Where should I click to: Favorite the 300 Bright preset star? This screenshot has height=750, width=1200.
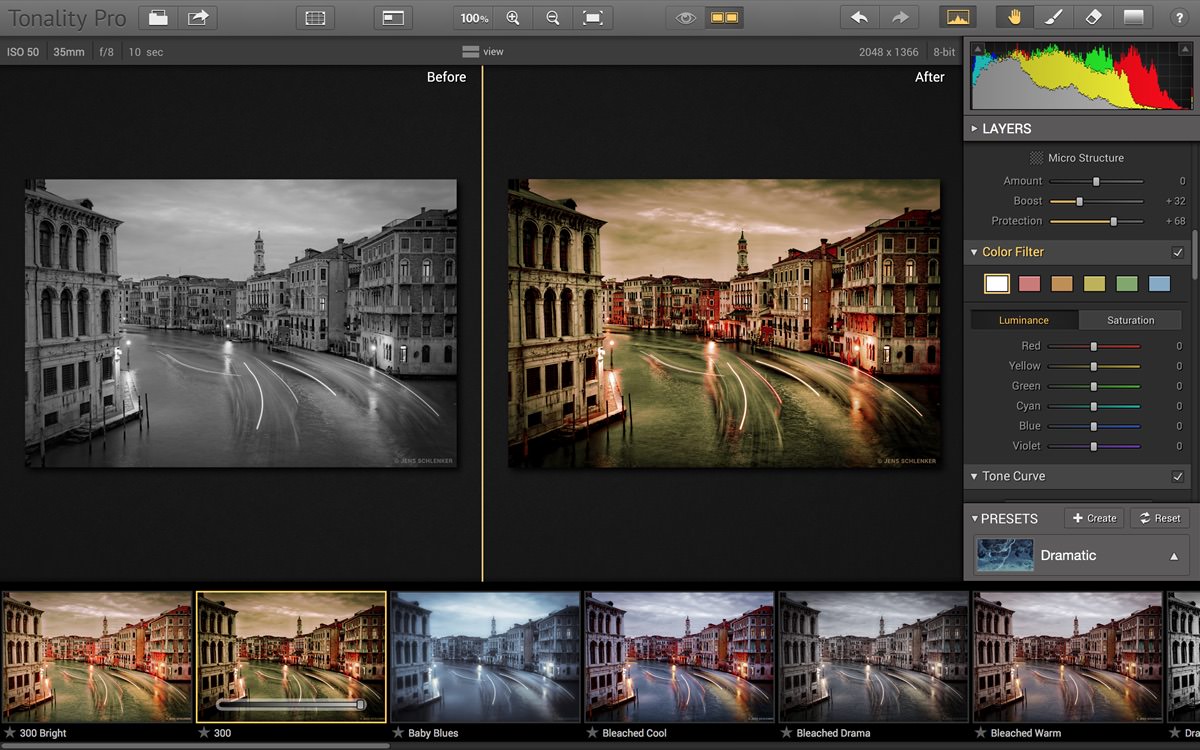tap(9, 733)
